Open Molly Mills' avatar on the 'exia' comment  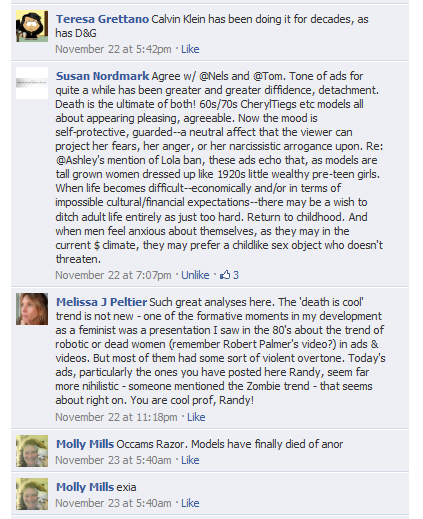[x=32, y=494]
